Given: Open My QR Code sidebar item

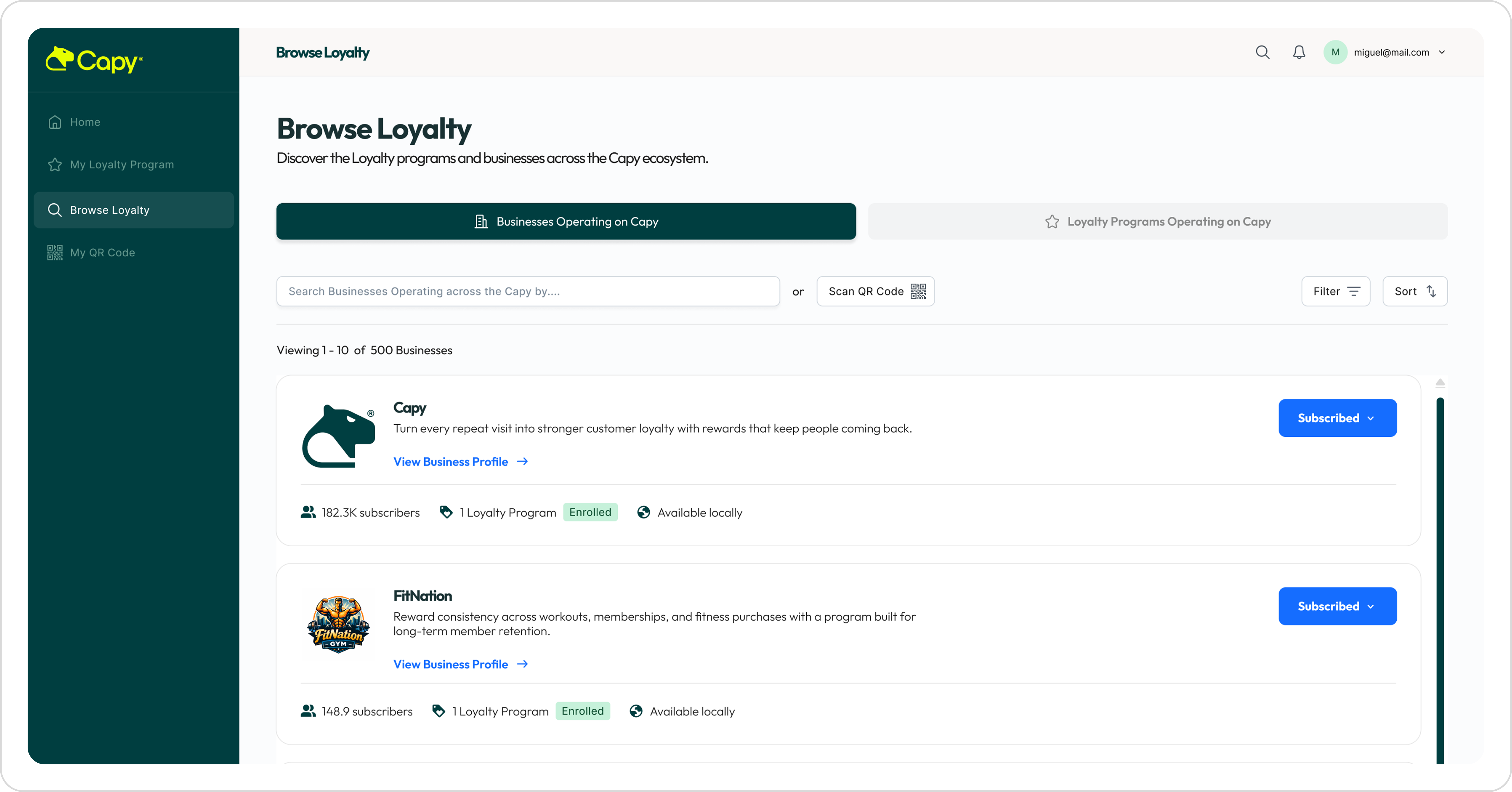Looking at the screenshot, I should (x=102, y=252).
